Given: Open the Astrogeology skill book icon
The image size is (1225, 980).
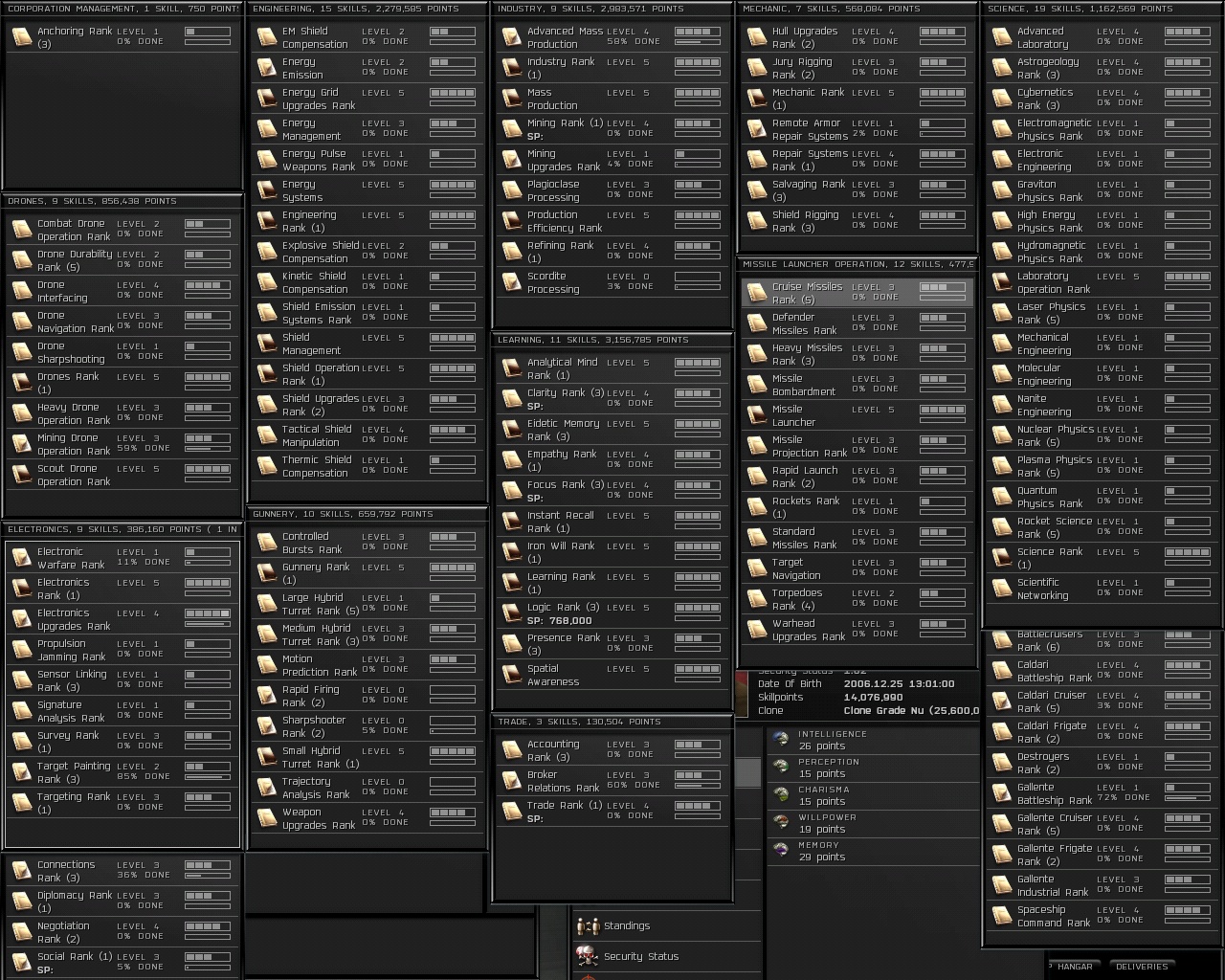Looking at the screenshot, I should (x=1001, y=68).
